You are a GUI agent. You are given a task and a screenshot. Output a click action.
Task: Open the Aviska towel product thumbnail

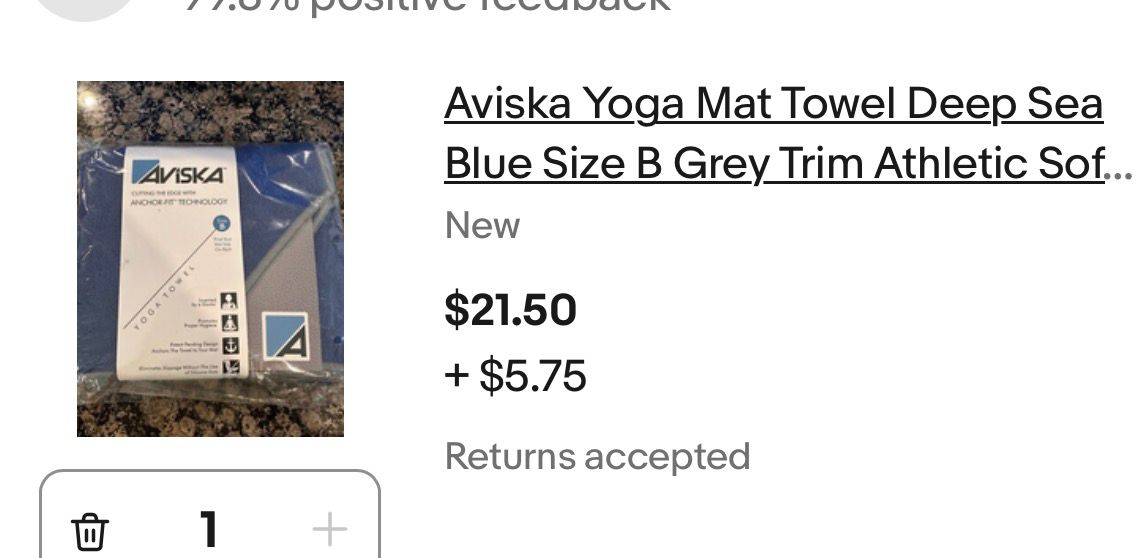point(210,259)
